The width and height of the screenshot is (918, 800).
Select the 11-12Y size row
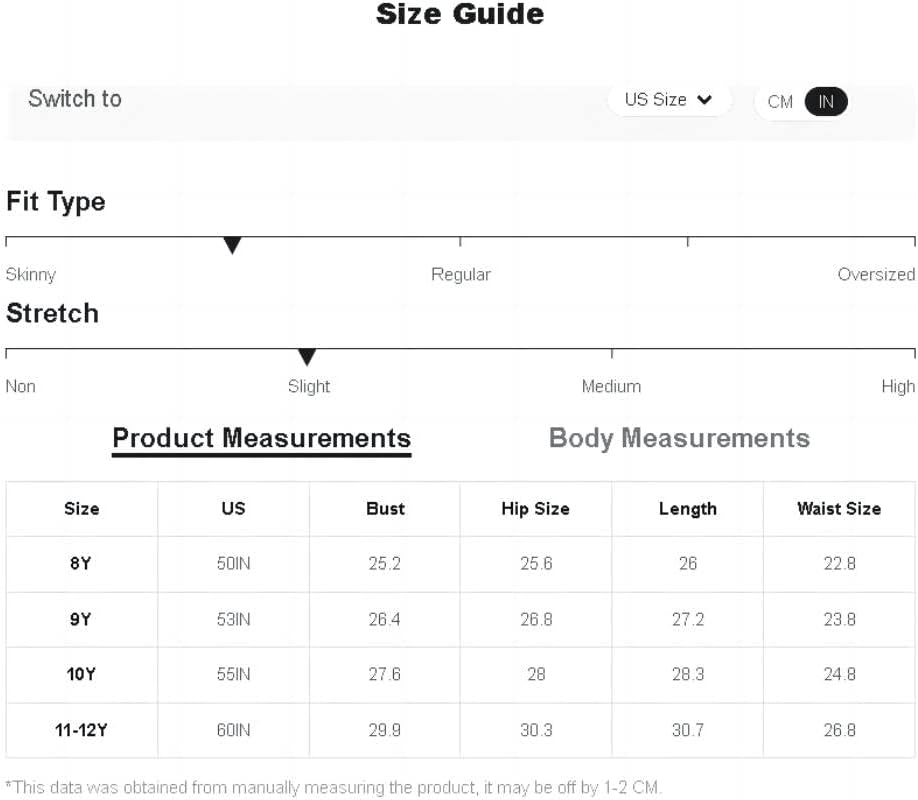click(x=460, y=730)
